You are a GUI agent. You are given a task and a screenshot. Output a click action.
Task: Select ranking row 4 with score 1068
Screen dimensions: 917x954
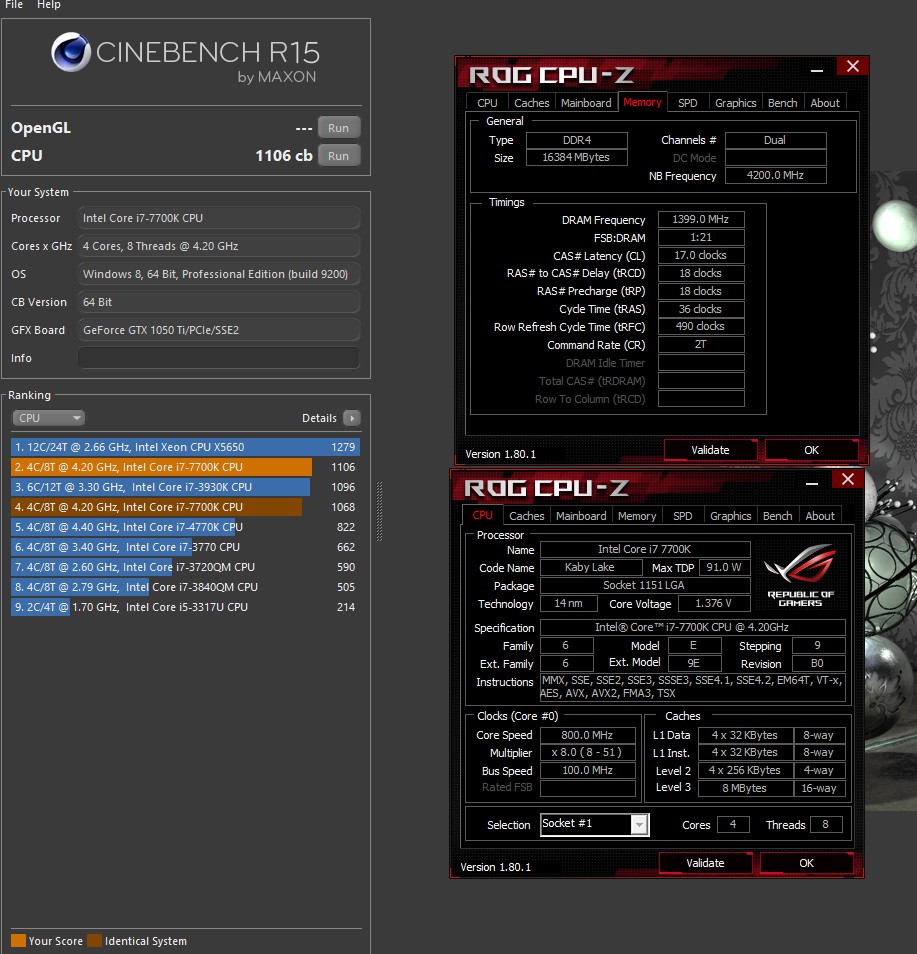pyautogui.click(x=185, y=507)
